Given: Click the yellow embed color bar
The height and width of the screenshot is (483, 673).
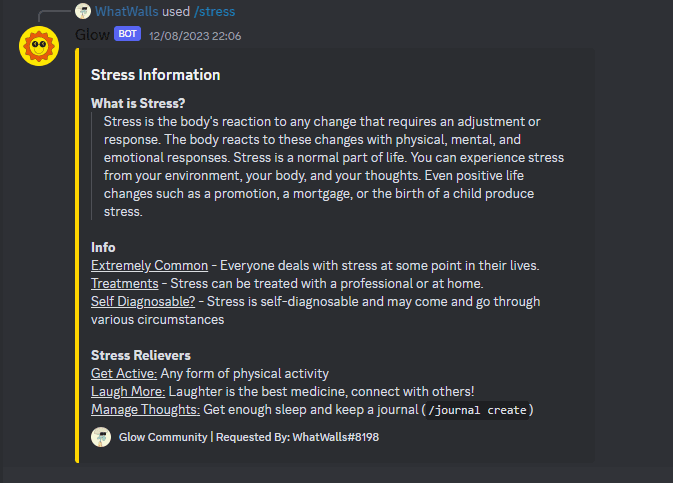Looking at the screenshot, I should (77, 255).
